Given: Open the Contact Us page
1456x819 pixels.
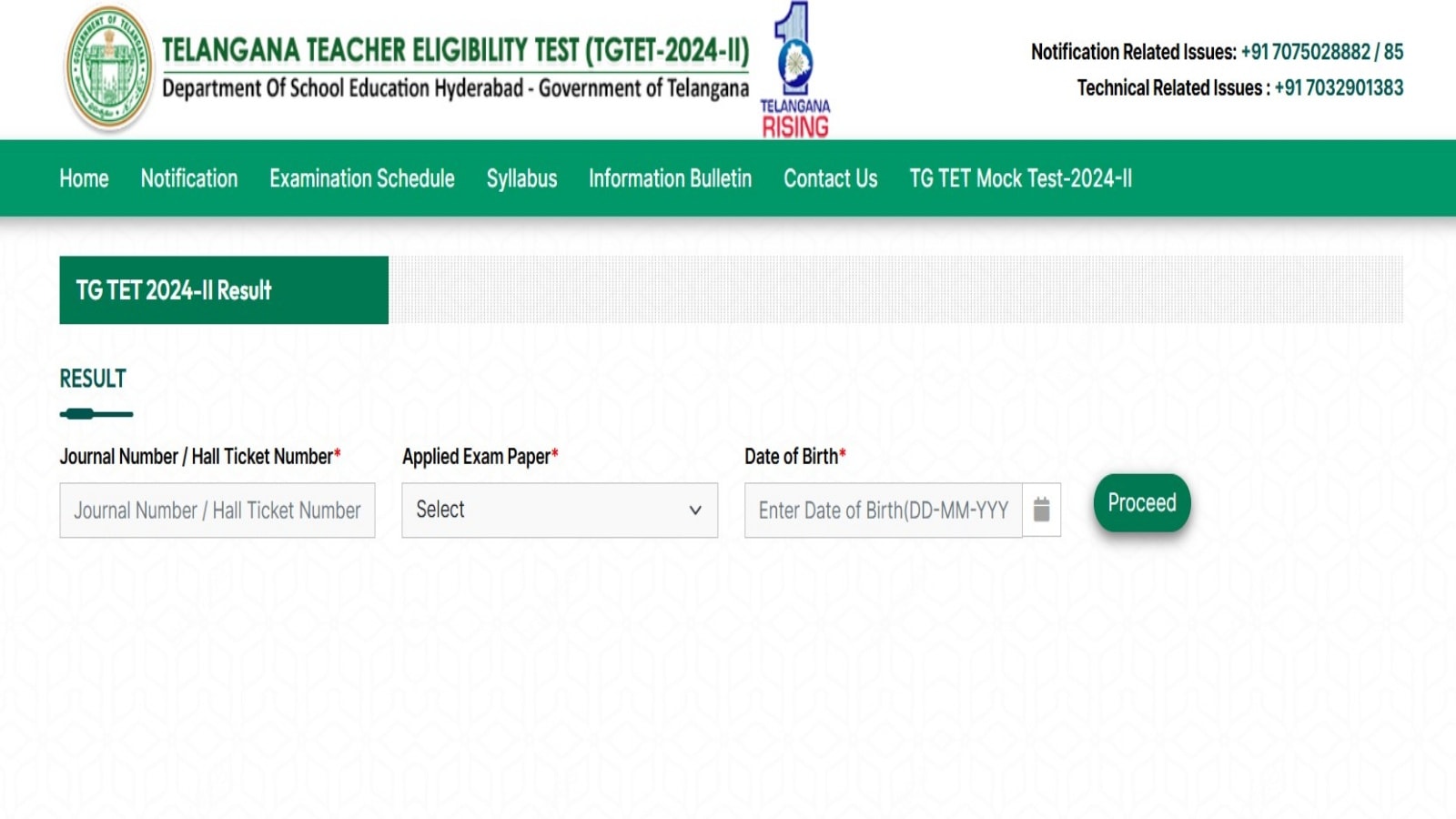Looking at the screenshot, I should pos(831,178).
